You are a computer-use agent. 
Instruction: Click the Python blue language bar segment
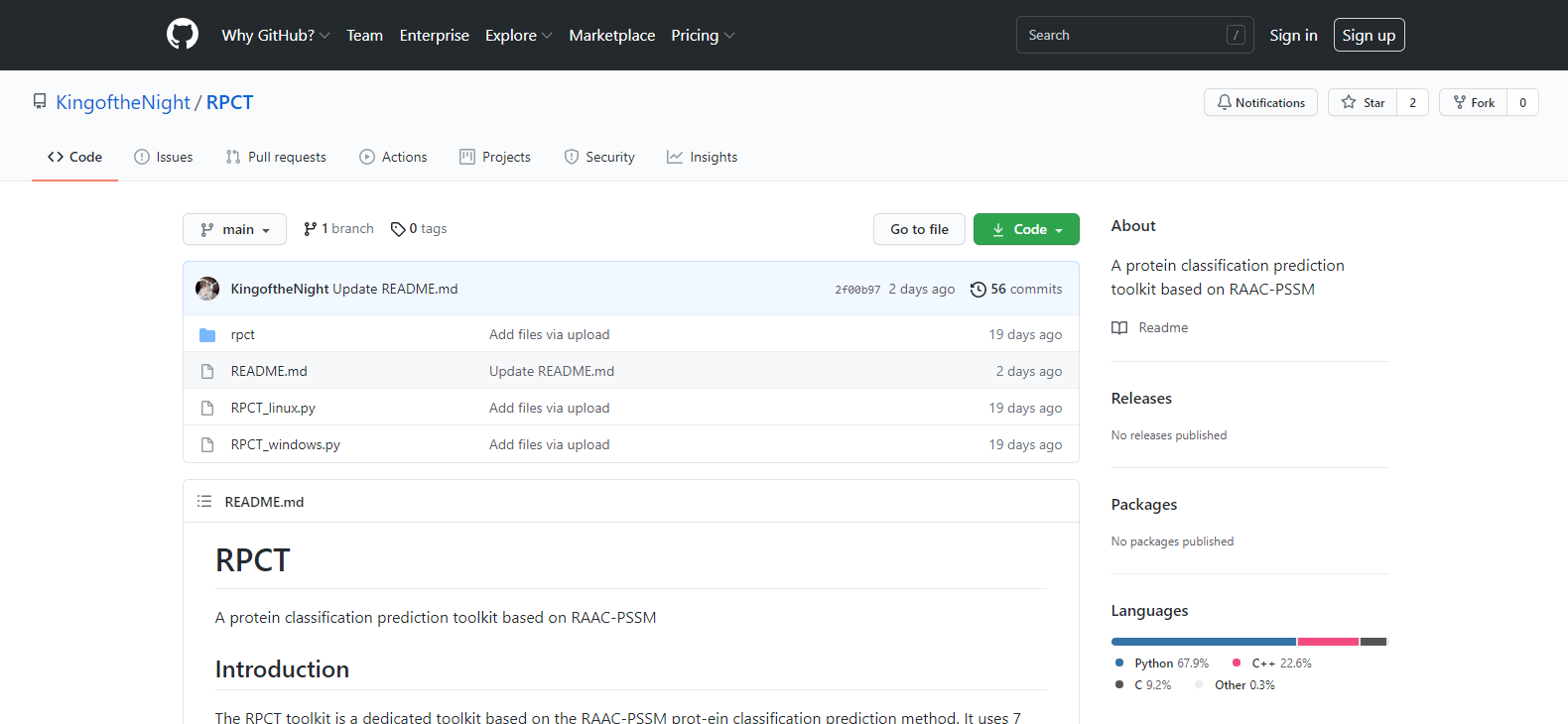point(1204,642)
